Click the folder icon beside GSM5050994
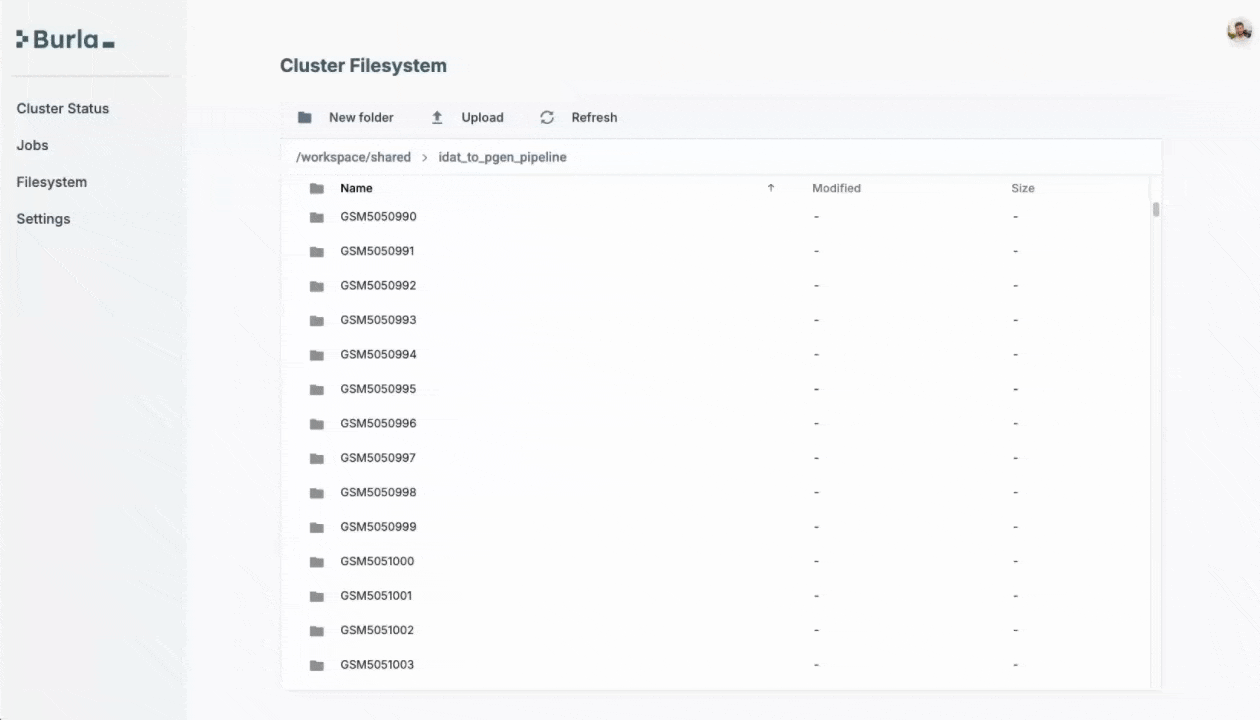 click(x=317, y=355)
